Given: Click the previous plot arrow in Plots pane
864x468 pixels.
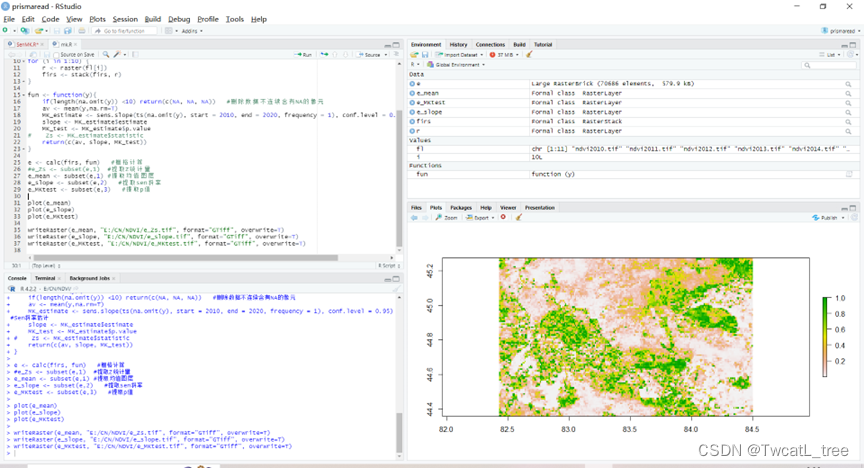Looking at the screenshot, I should pos(414,218).
